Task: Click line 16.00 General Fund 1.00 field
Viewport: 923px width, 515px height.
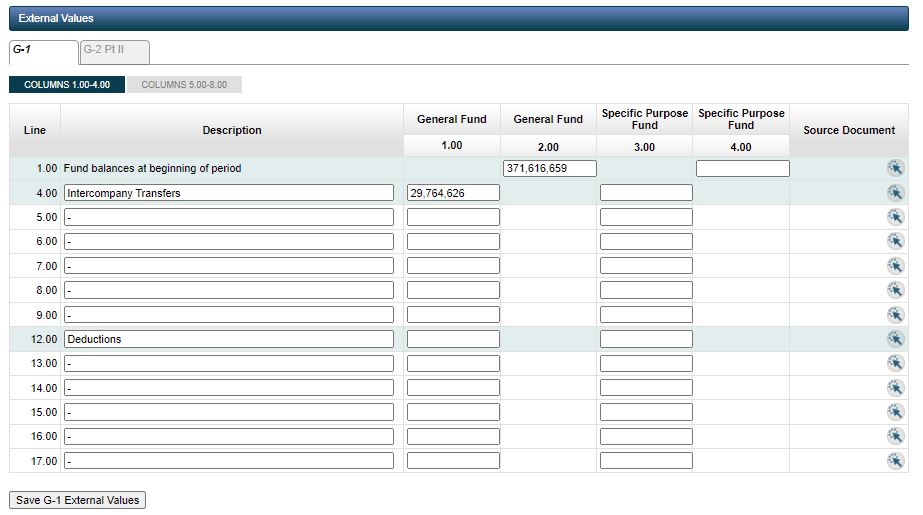Action: pos(453,436)
